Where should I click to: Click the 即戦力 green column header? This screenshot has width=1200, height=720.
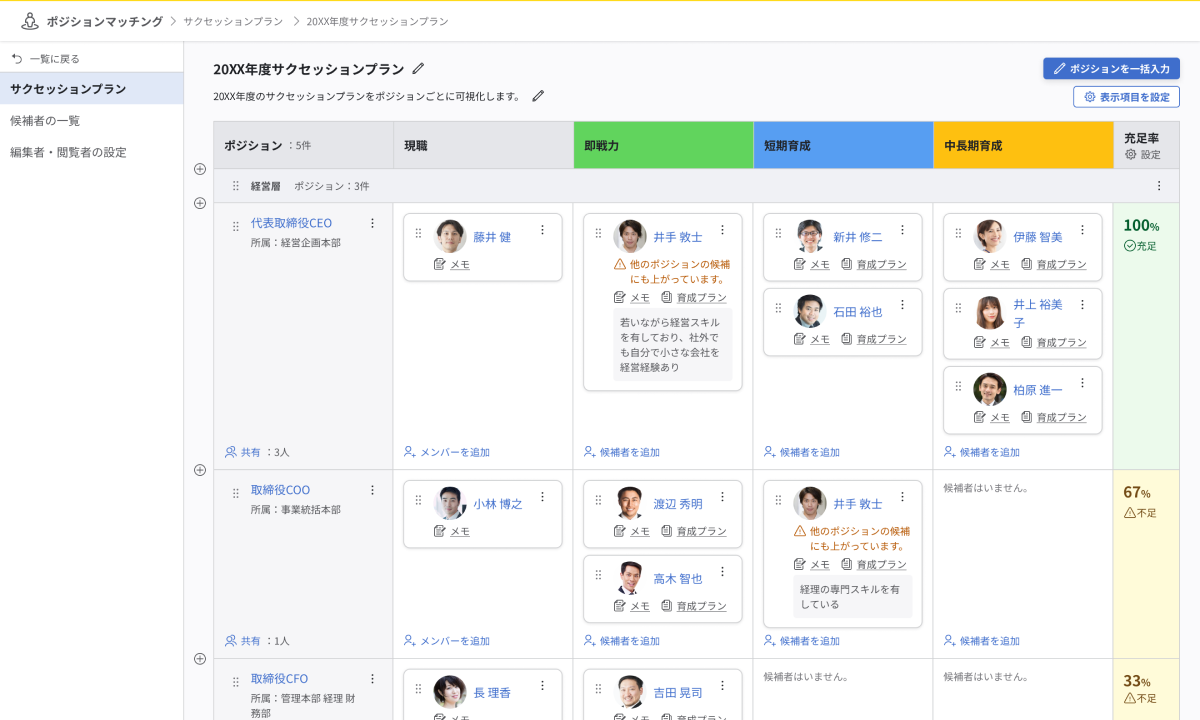tap(663, 145)
